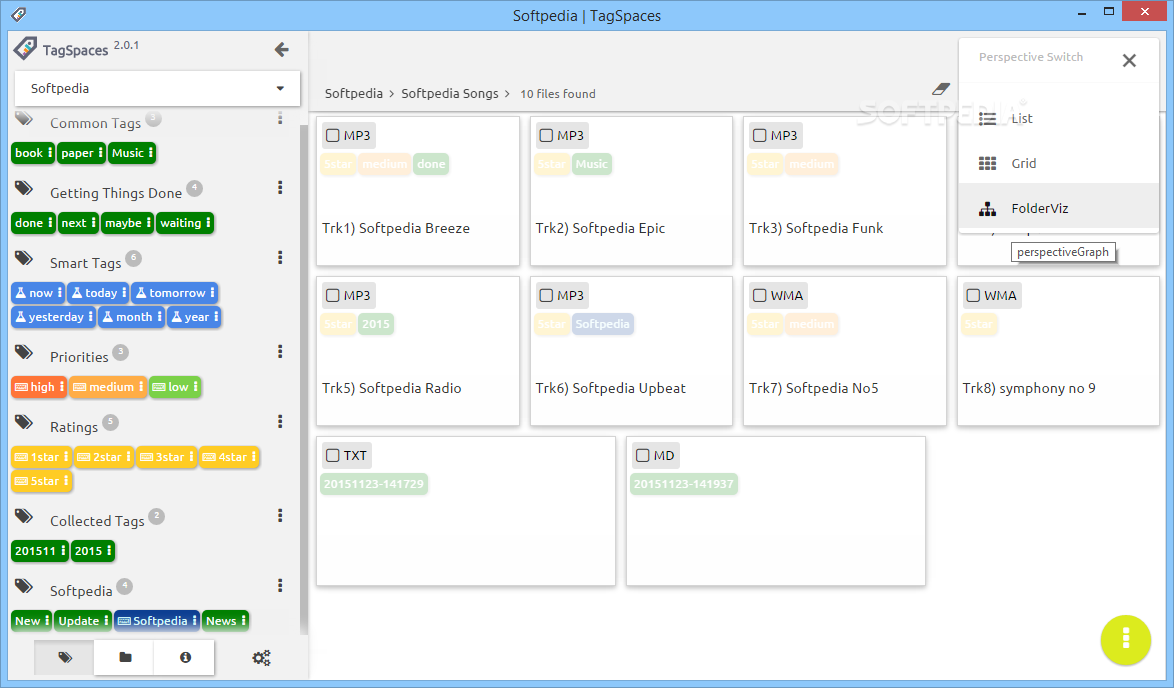The height and width of the screenshot is (688, 1174).
Task: Close the Perspective Switch panel
Action: 1129,61
